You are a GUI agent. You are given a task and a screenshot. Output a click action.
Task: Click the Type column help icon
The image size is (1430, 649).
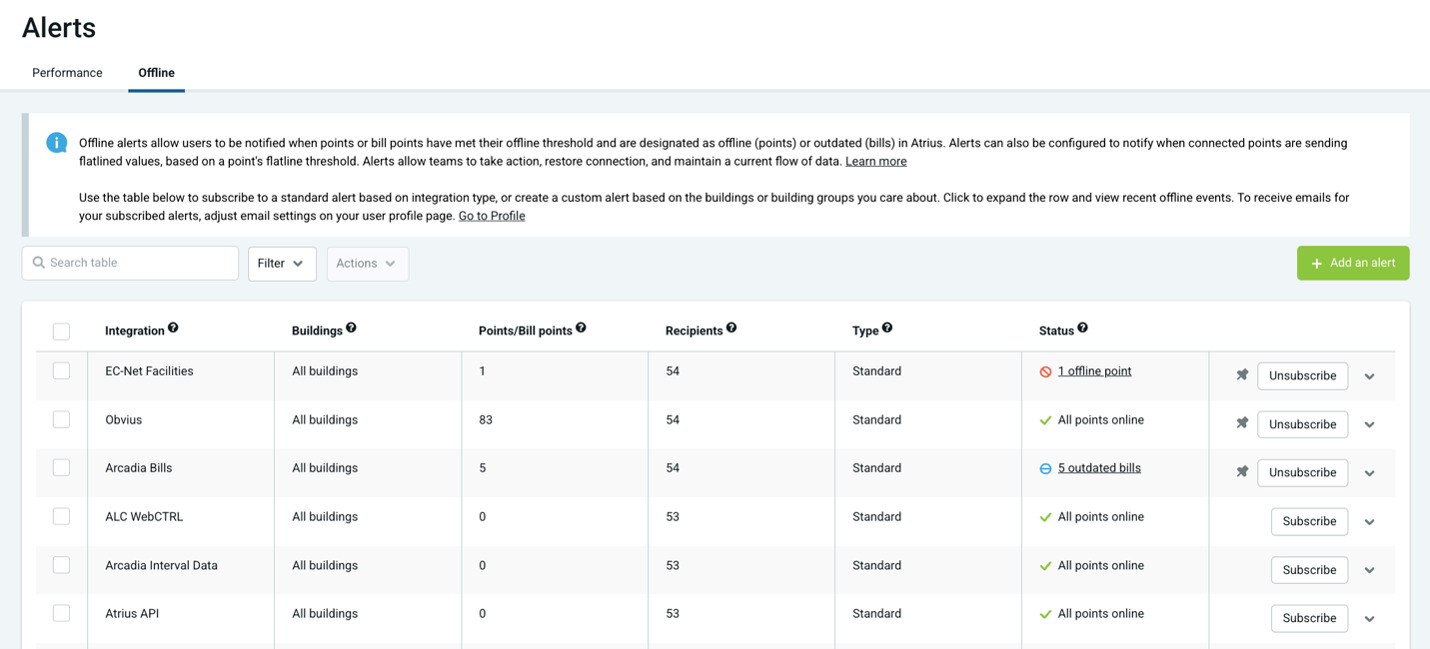click(887, 328)
